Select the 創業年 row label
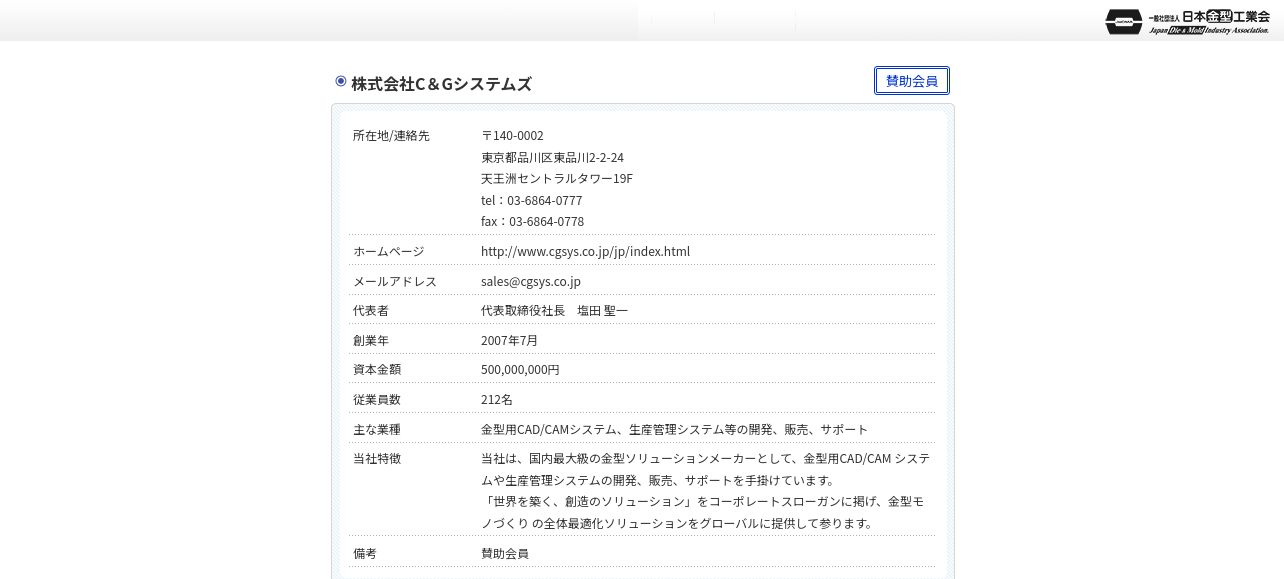This screenshot has width=1284, height=579. pos(371,340)
